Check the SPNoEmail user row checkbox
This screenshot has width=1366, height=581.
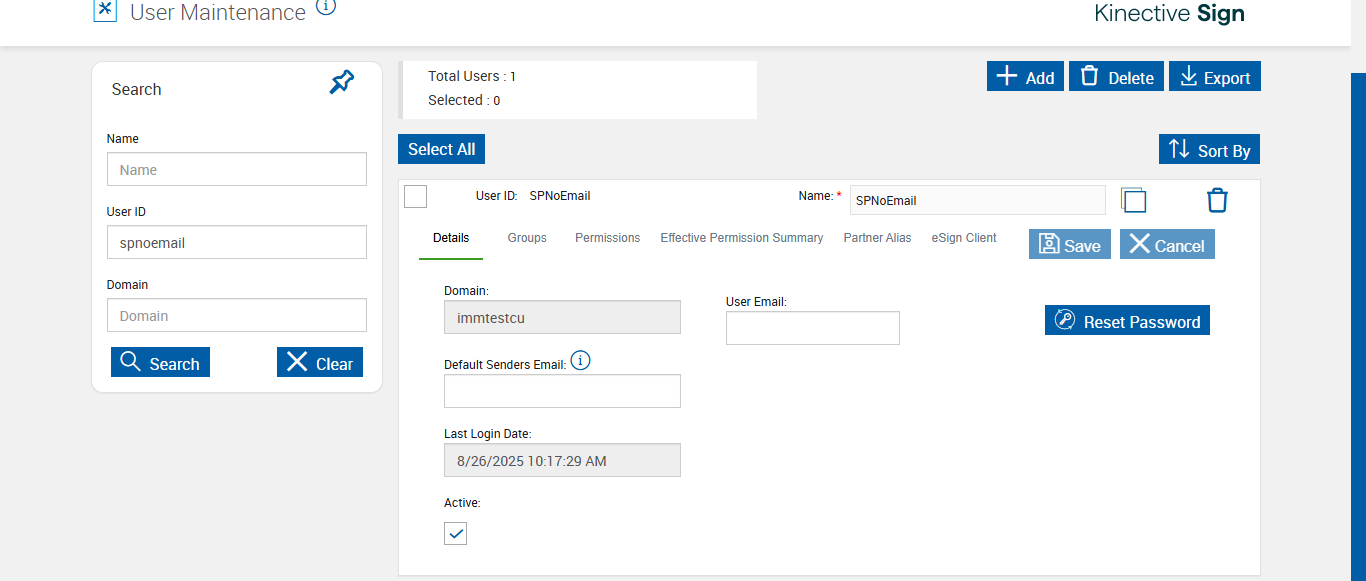coord(415,196)
